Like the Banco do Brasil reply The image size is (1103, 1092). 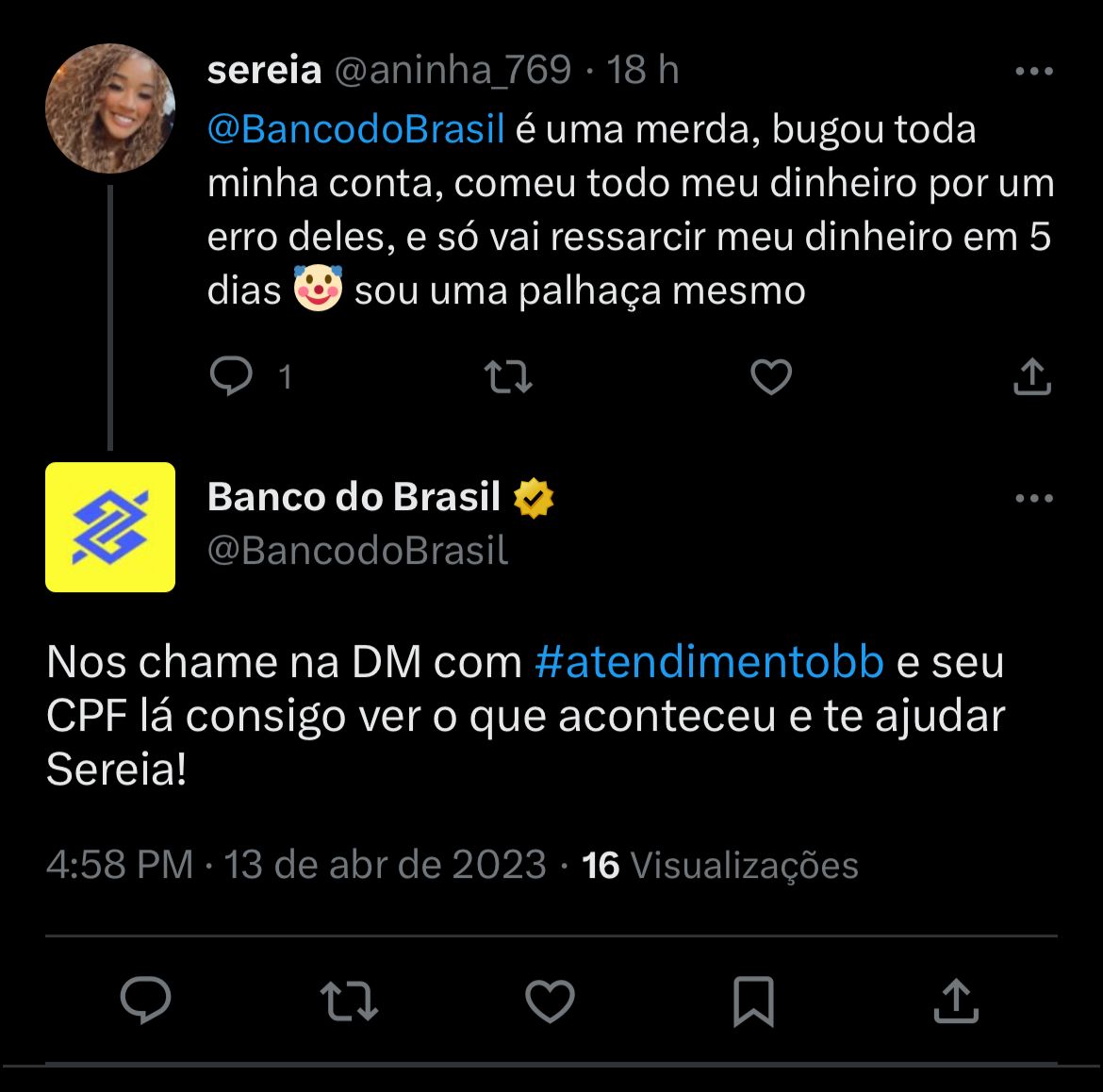coord(550,1000)
